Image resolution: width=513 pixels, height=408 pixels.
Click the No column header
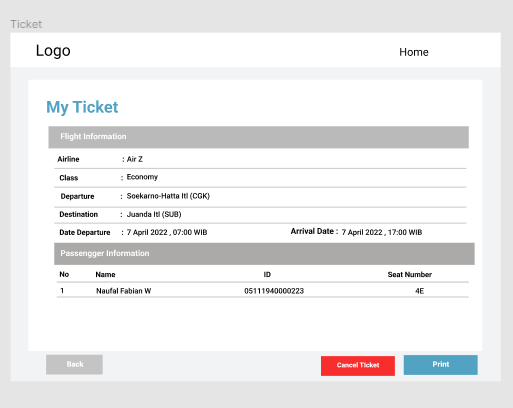pyautogui.click(x=64, y=274)
